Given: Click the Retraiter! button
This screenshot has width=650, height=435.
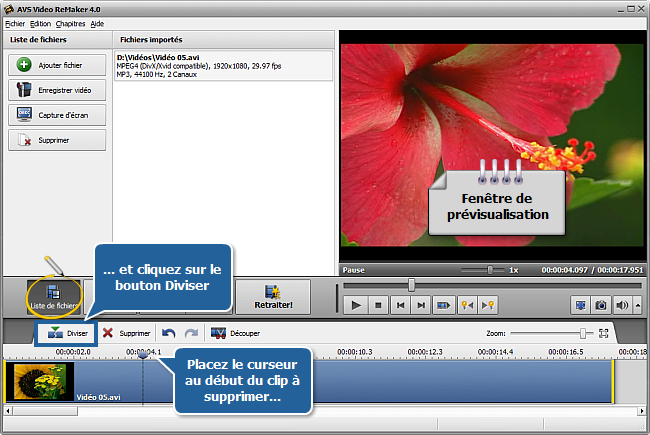Looking at the screenshot, I should click(x=272, y=297).
